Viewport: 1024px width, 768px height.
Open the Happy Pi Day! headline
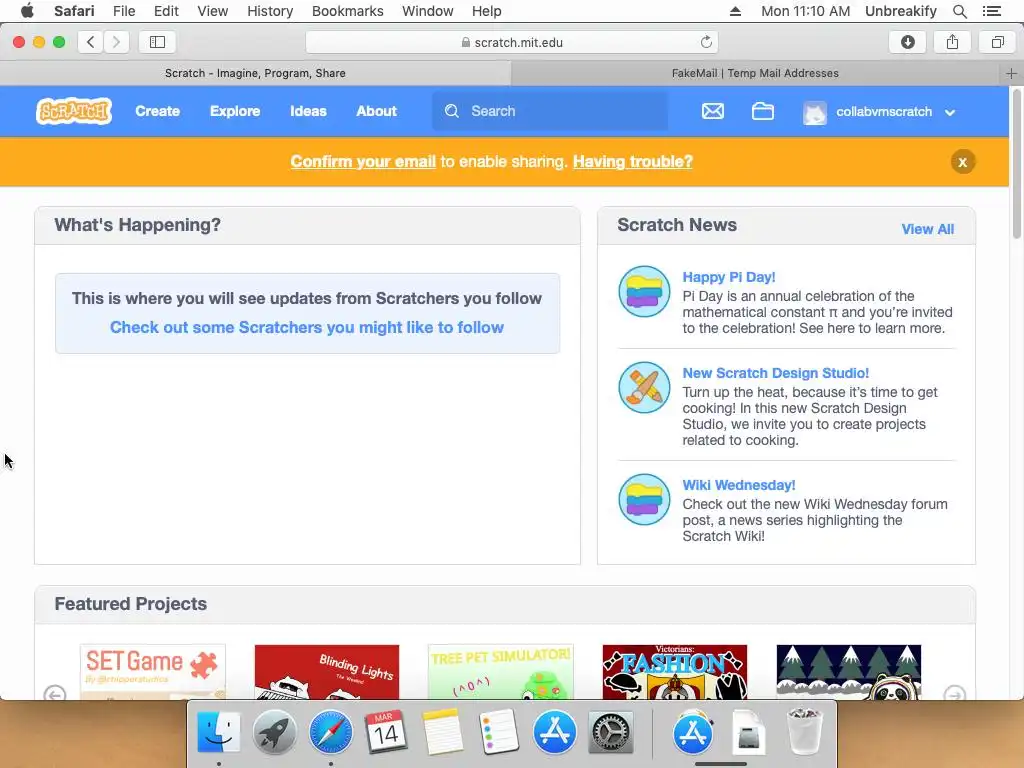tap(729, 277)
